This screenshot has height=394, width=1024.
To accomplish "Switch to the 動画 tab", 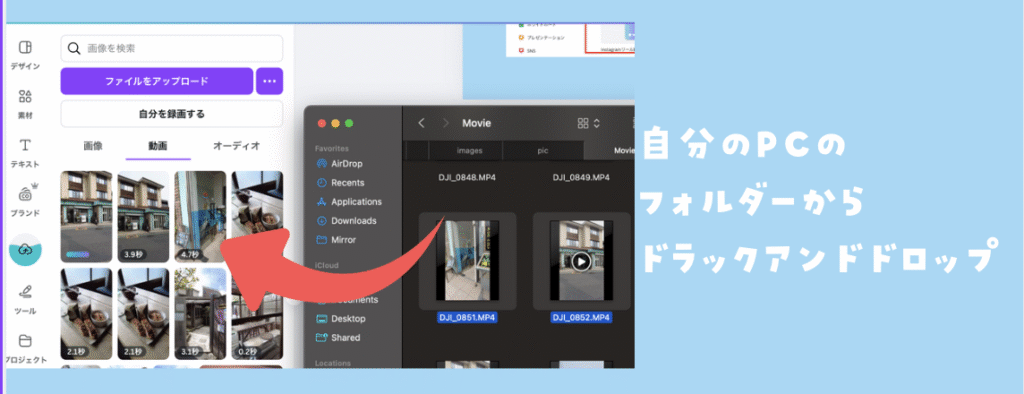I will click(x=157, y=146).
